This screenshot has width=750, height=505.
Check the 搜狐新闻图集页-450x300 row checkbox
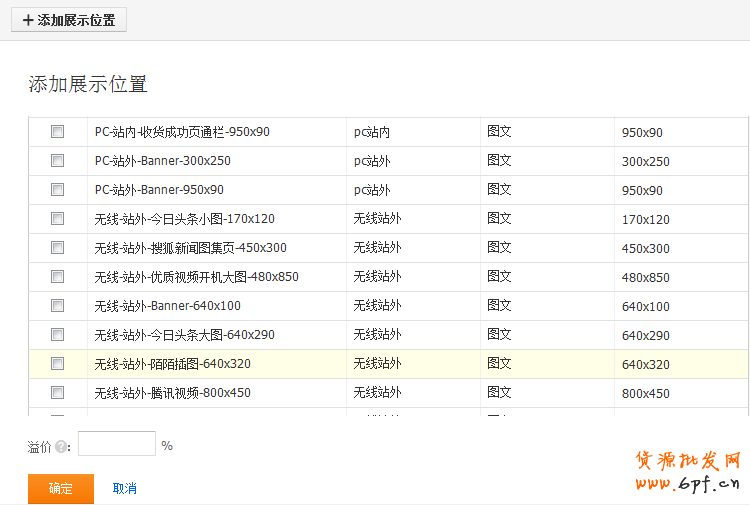57,248
